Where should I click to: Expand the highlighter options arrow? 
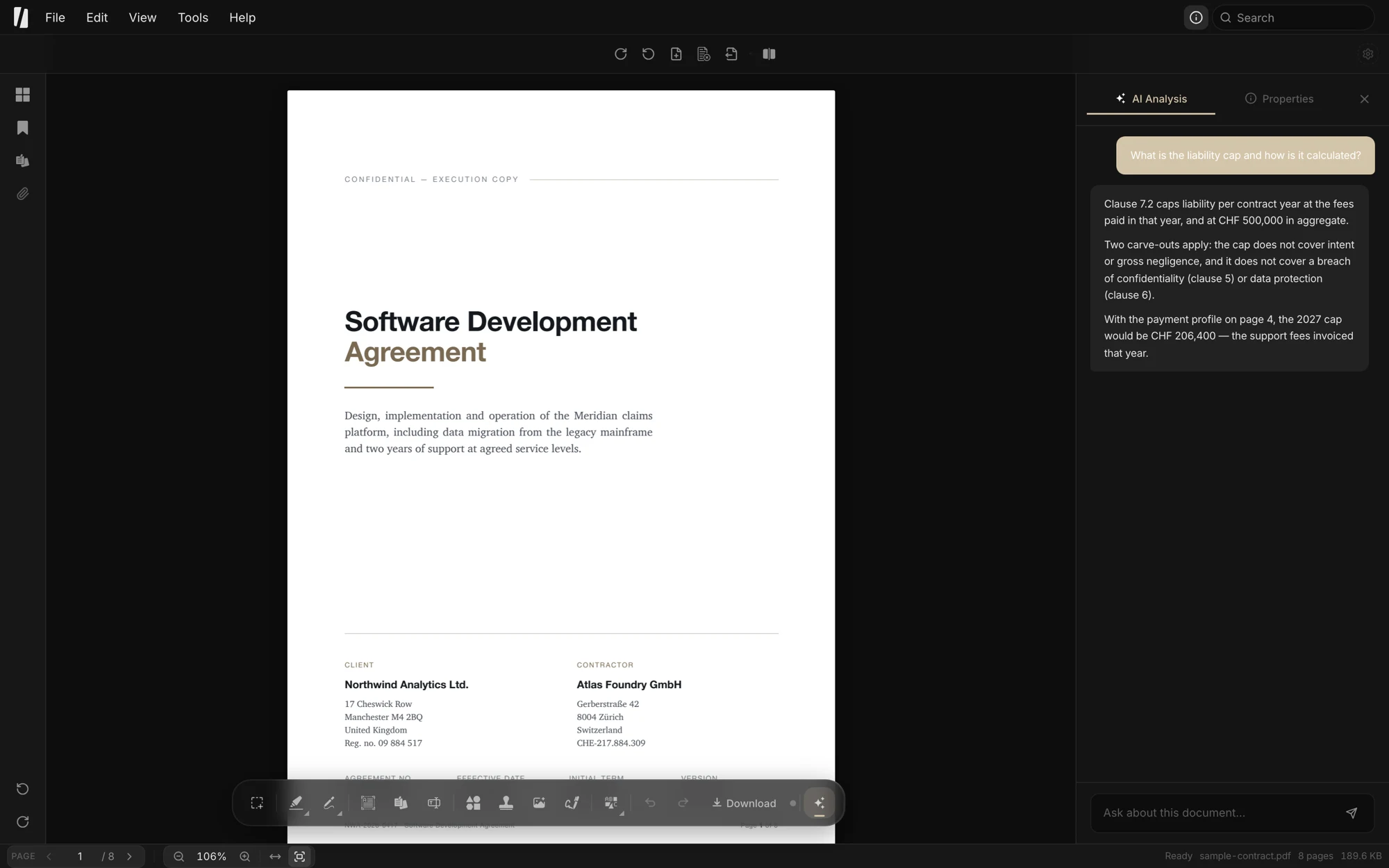pos(306,812)
